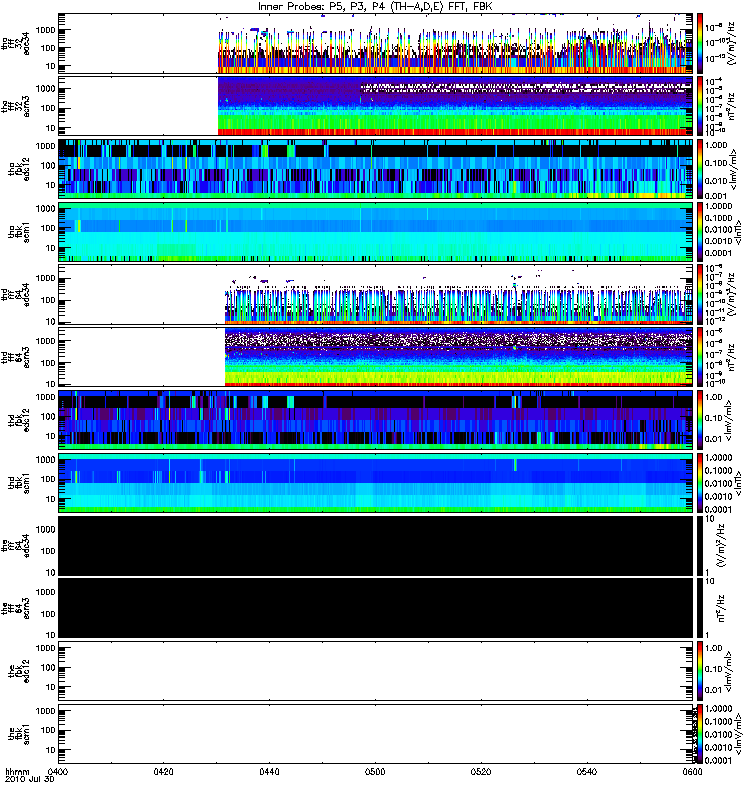Click the 'the fff 64 scm3' y-axis label
Viewport: 750px width, 800px height.
point(15,608)
